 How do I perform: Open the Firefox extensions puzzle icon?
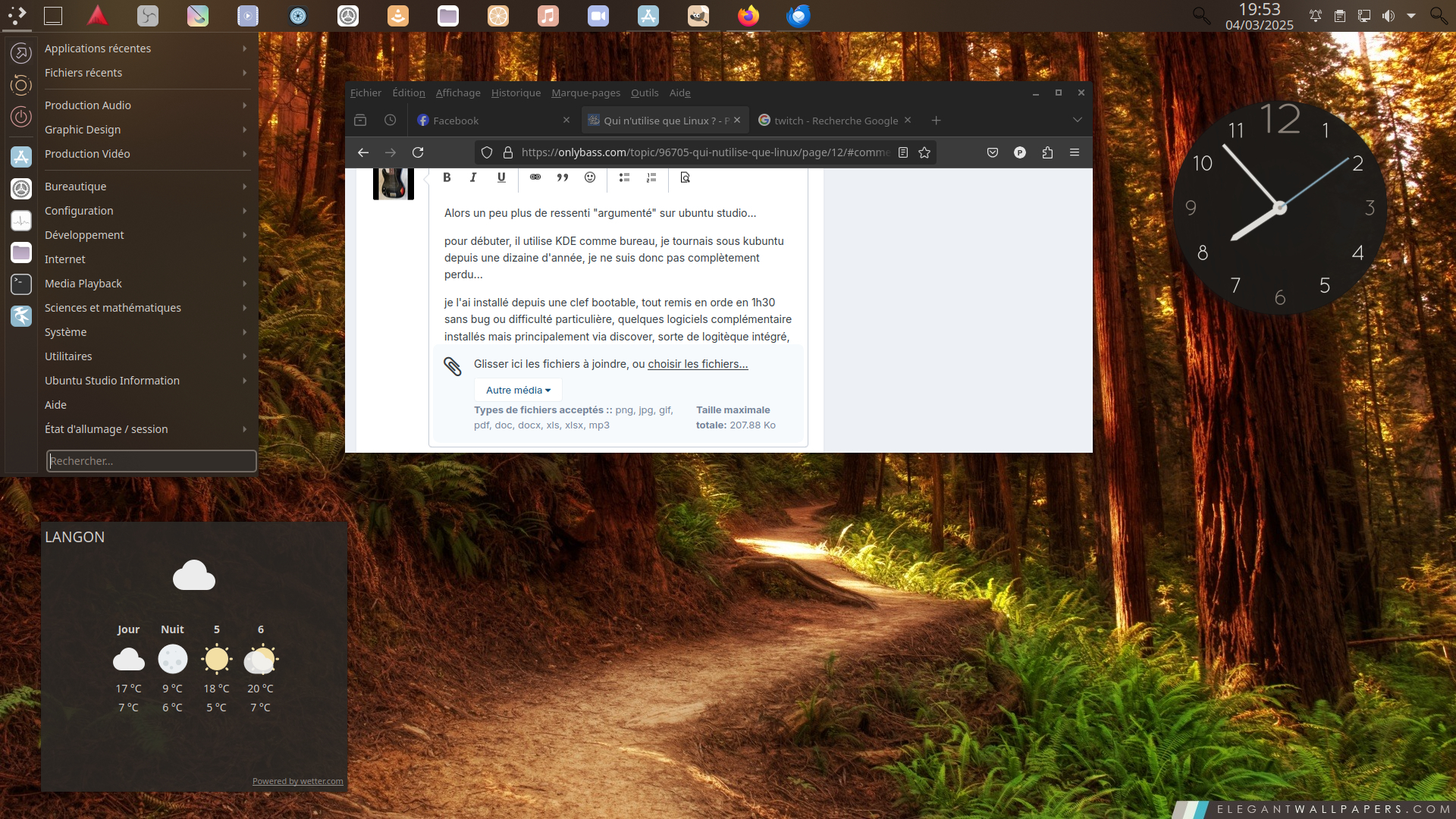pos(1047,152)
